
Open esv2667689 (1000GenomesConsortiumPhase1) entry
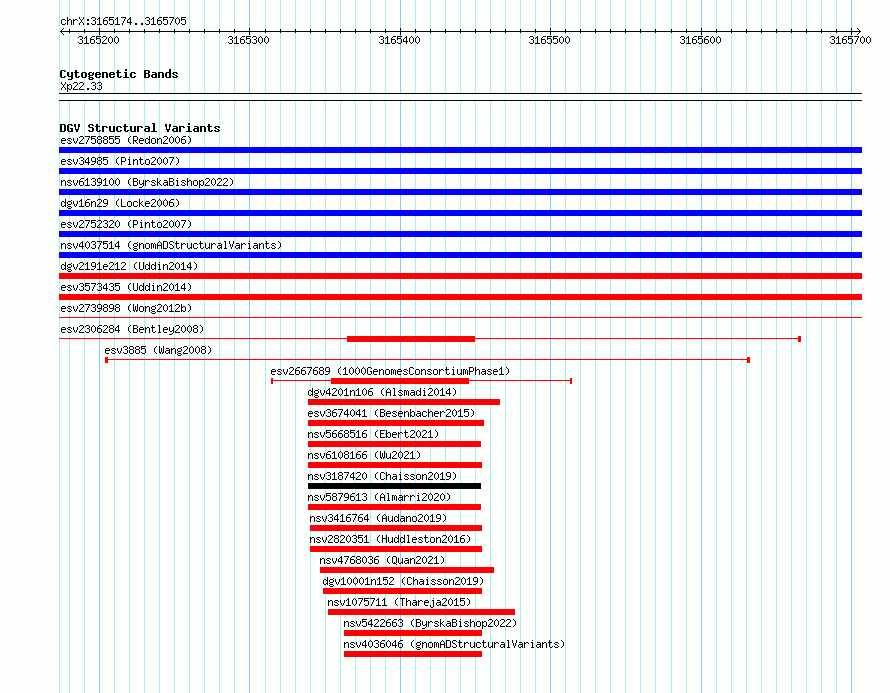coord(390,371)
